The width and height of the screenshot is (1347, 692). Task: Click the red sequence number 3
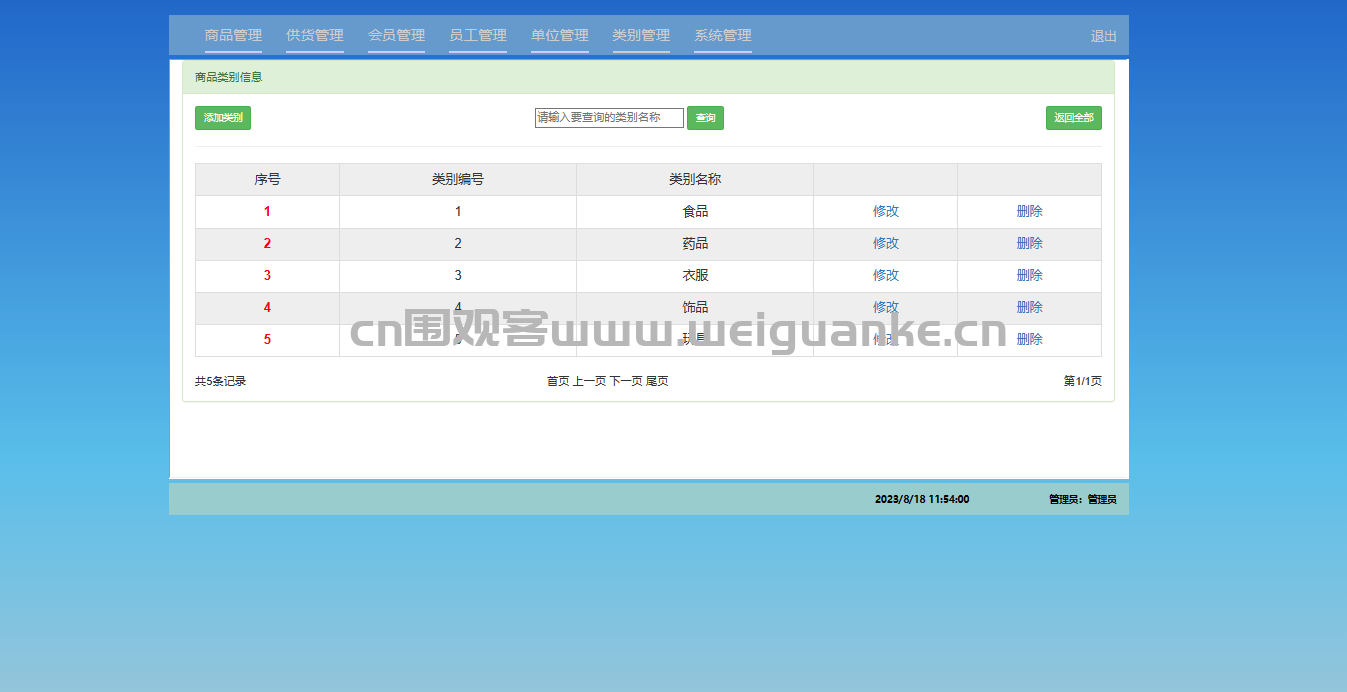click(x=267, y=275)
